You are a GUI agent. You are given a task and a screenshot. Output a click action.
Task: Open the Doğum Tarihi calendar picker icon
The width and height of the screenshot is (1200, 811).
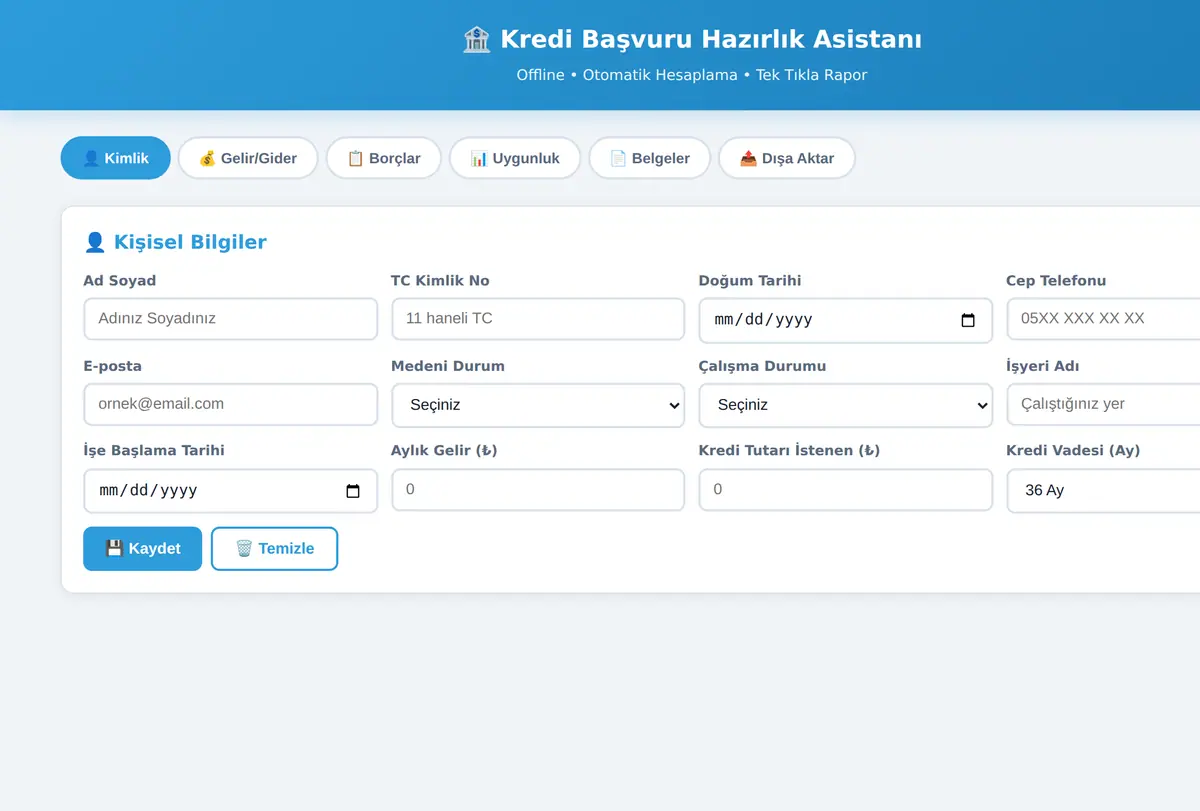pyautogui.click(x=968, y=320)
